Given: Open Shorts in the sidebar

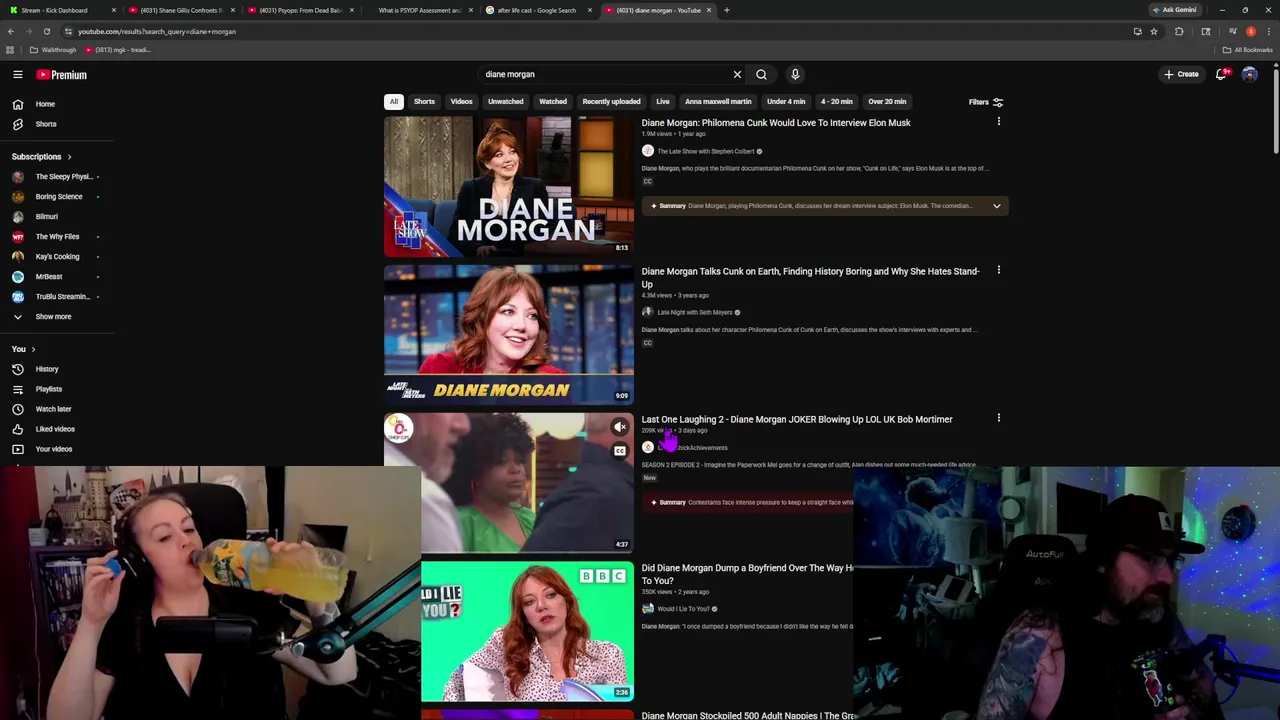Looking at the screenshot, I should [x=45, y=124].
